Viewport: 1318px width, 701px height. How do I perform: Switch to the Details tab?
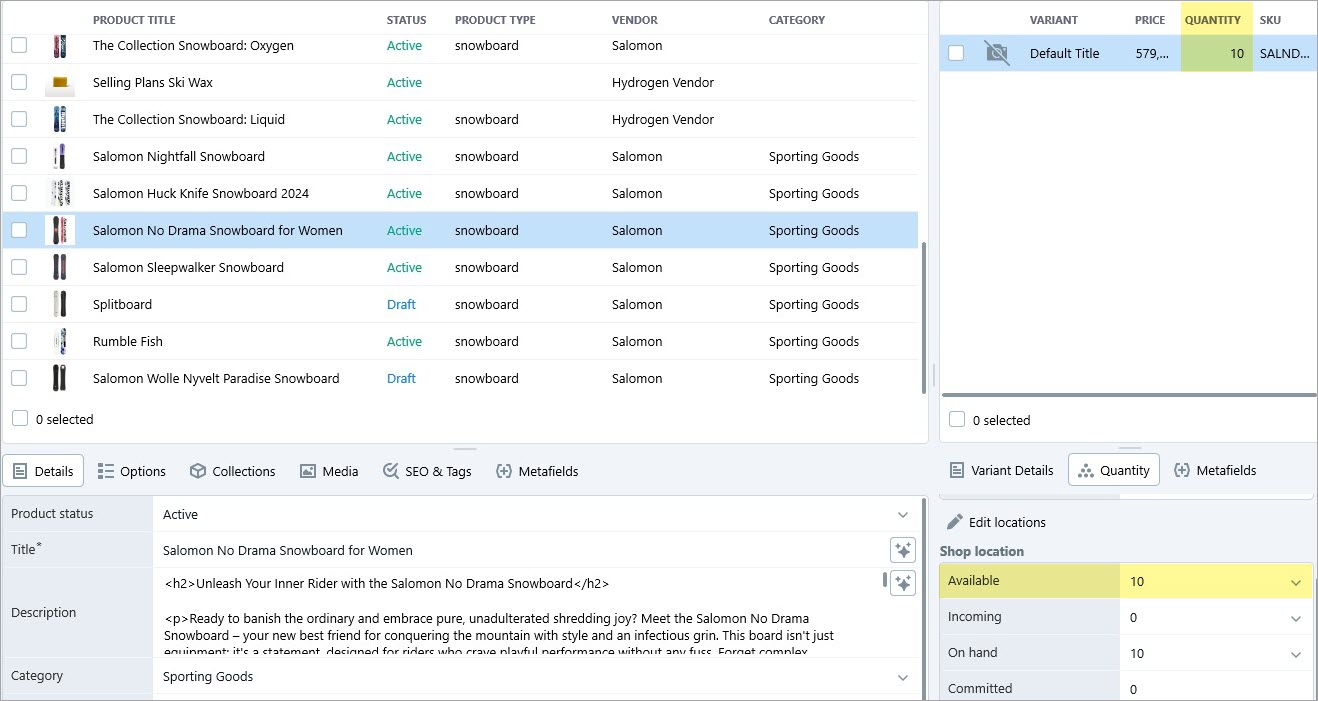tap(43, 470)
